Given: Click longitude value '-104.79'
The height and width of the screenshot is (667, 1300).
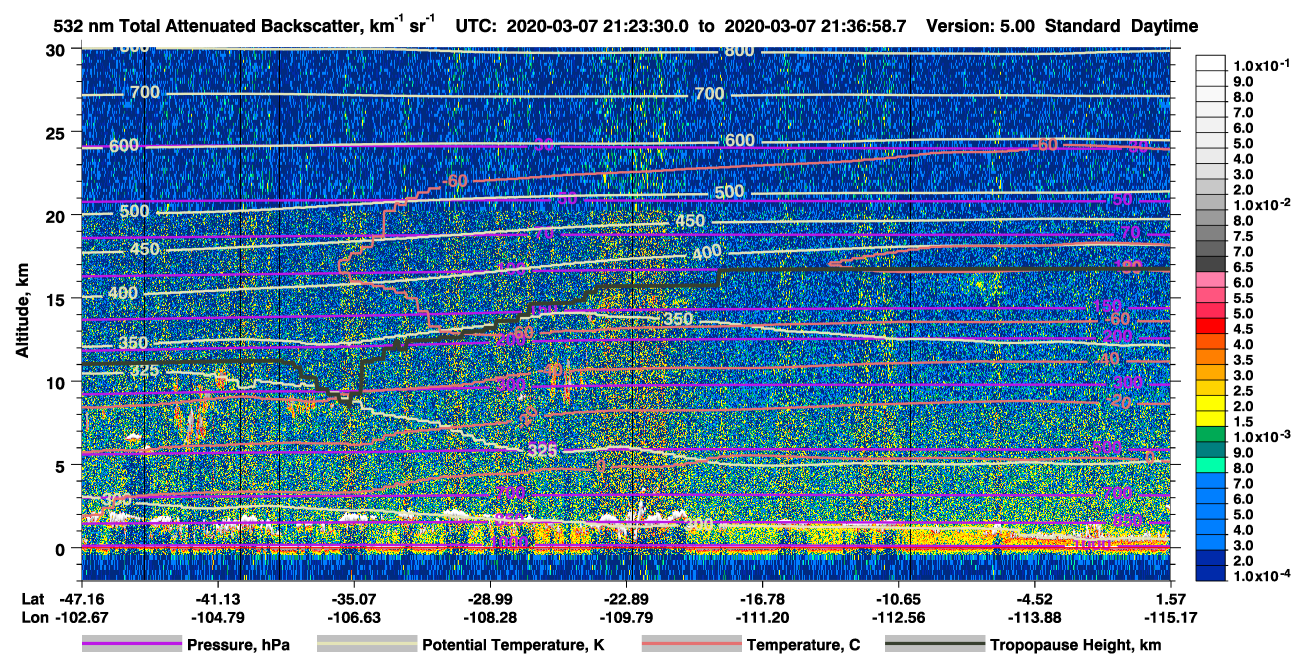Looking at the screenshot, I should (217, 617).
